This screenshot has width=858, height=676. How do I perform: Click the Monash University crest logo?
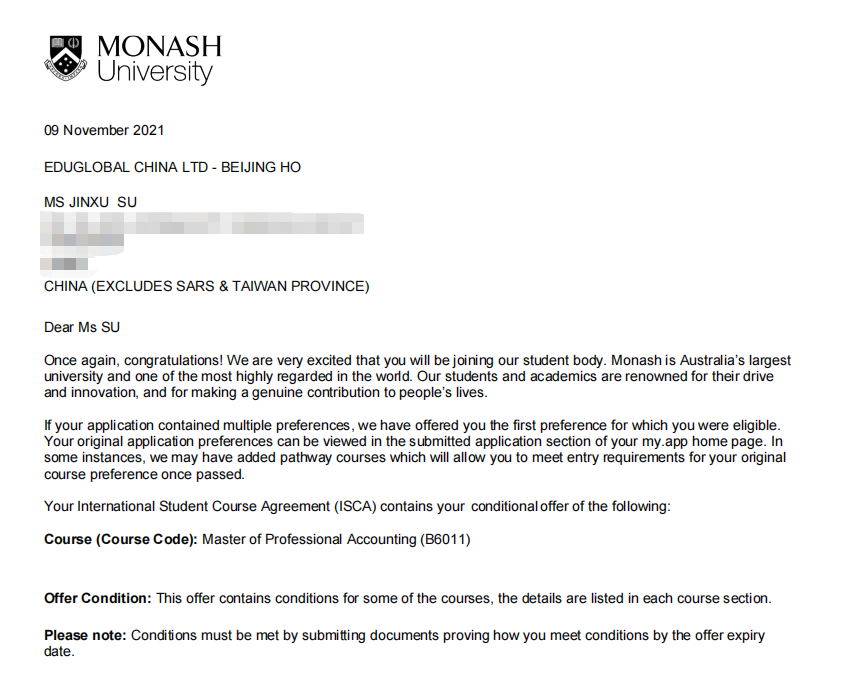[66, 57]
